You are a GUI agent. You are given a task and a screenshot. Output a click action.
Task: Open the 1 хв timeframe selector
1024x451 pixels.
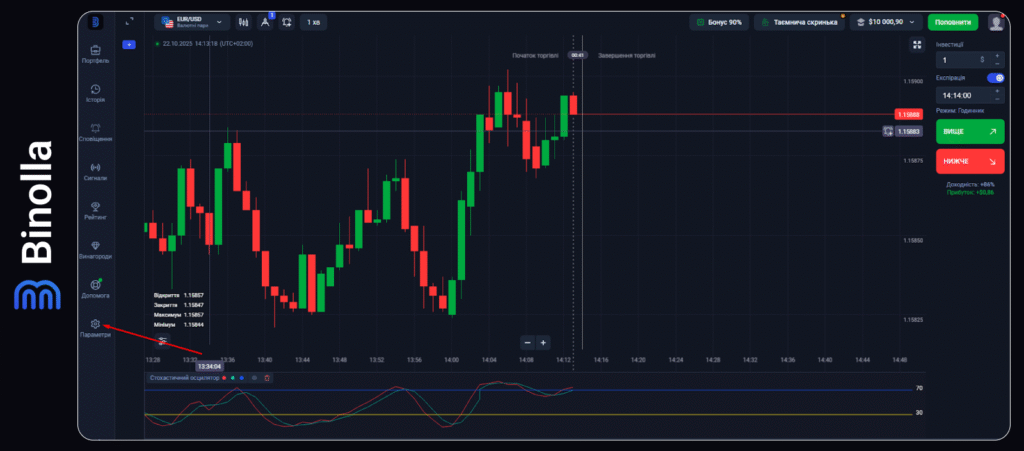point(314,21)
